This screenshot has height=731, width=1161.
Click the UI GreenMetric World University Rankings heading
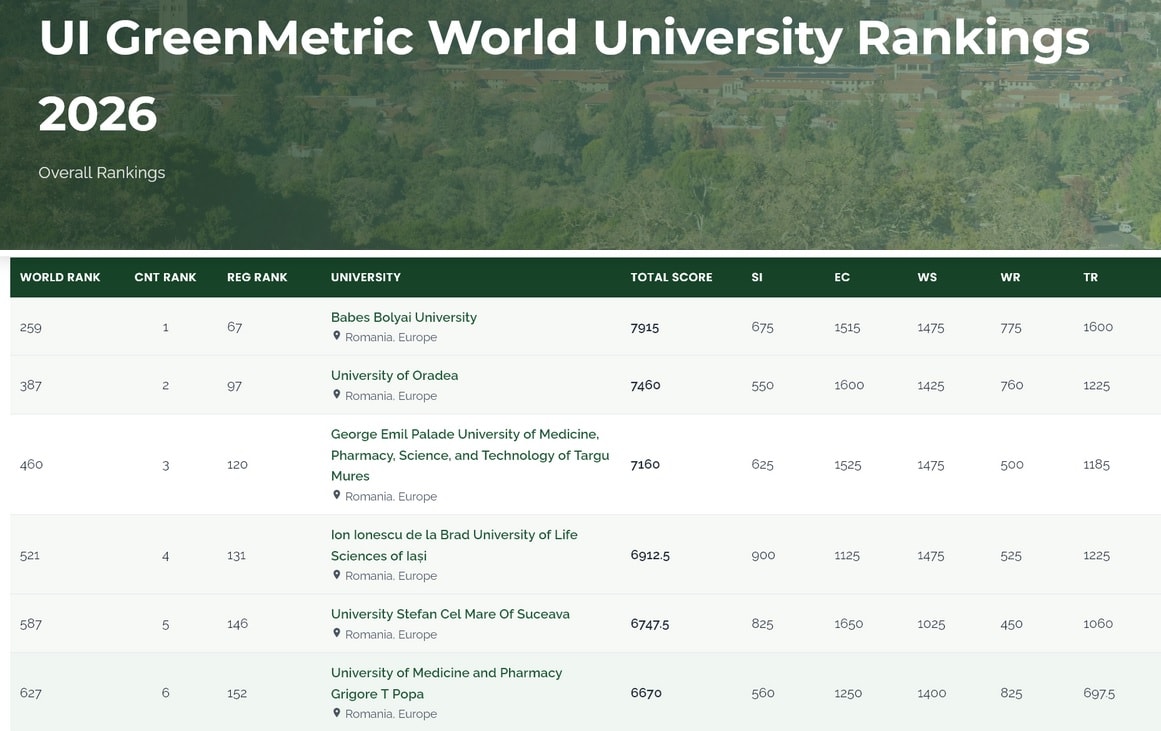pyautogui.click(x=563, y=76)
